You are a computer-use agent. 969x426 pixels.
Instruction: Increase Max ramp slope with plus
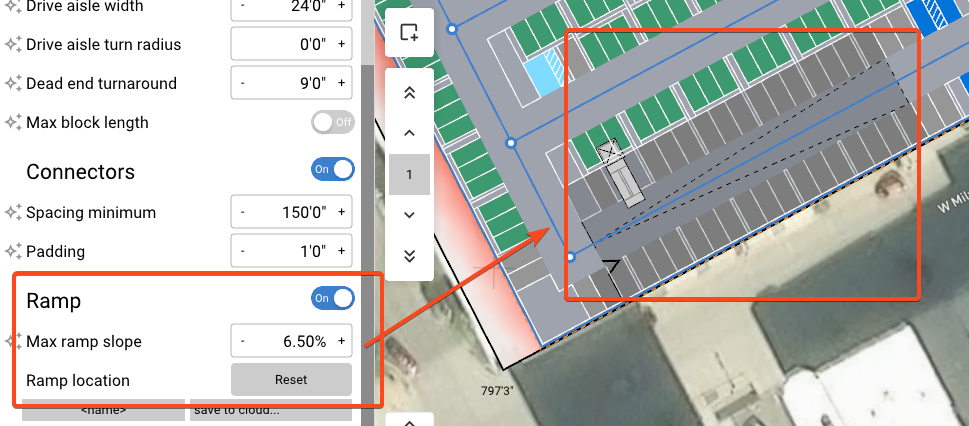(342, 341)
